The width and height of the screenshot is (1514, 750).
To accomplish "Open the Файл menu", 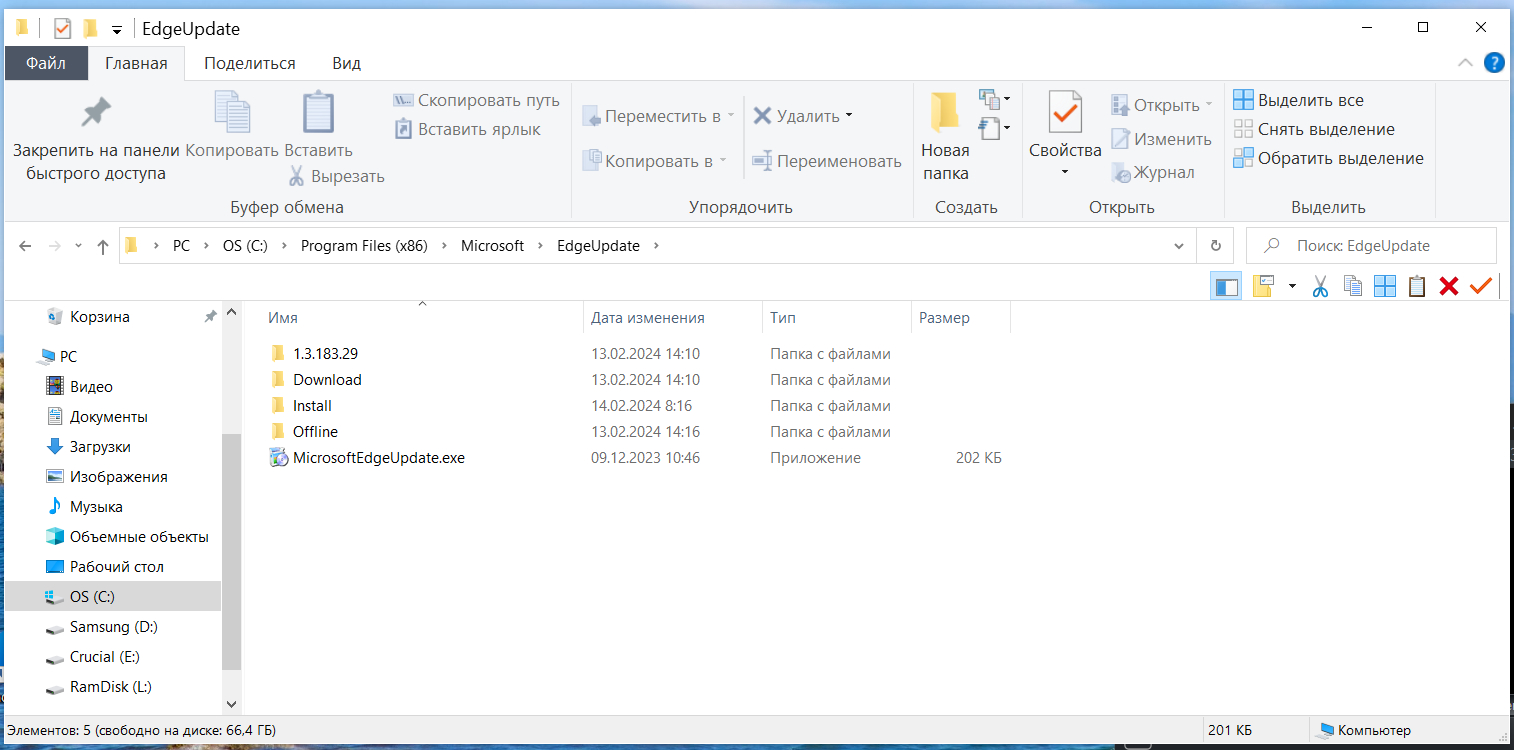I will (46, 63).
